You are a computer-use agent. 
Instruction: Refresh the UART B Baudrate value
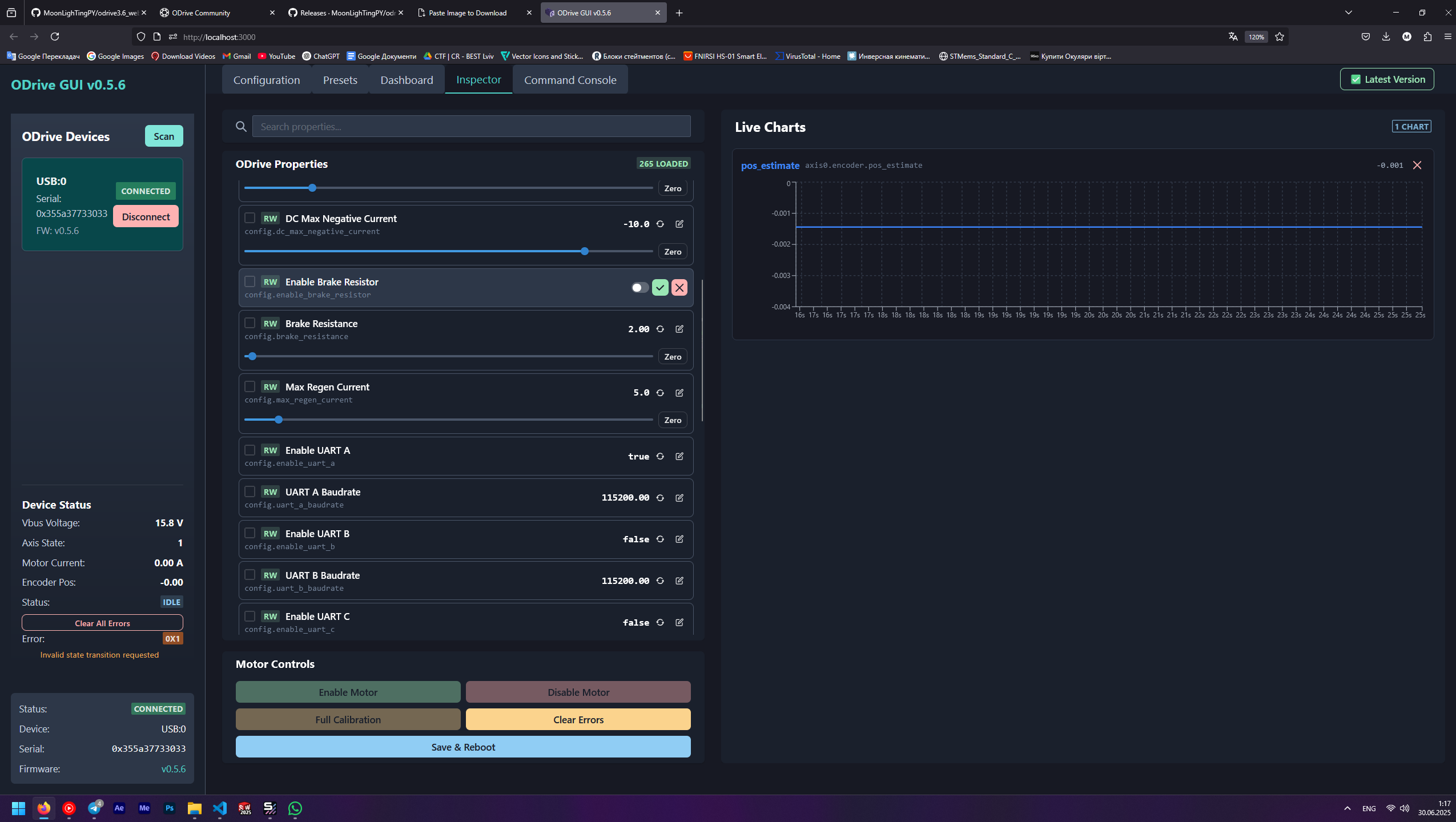tap(660, 581)
